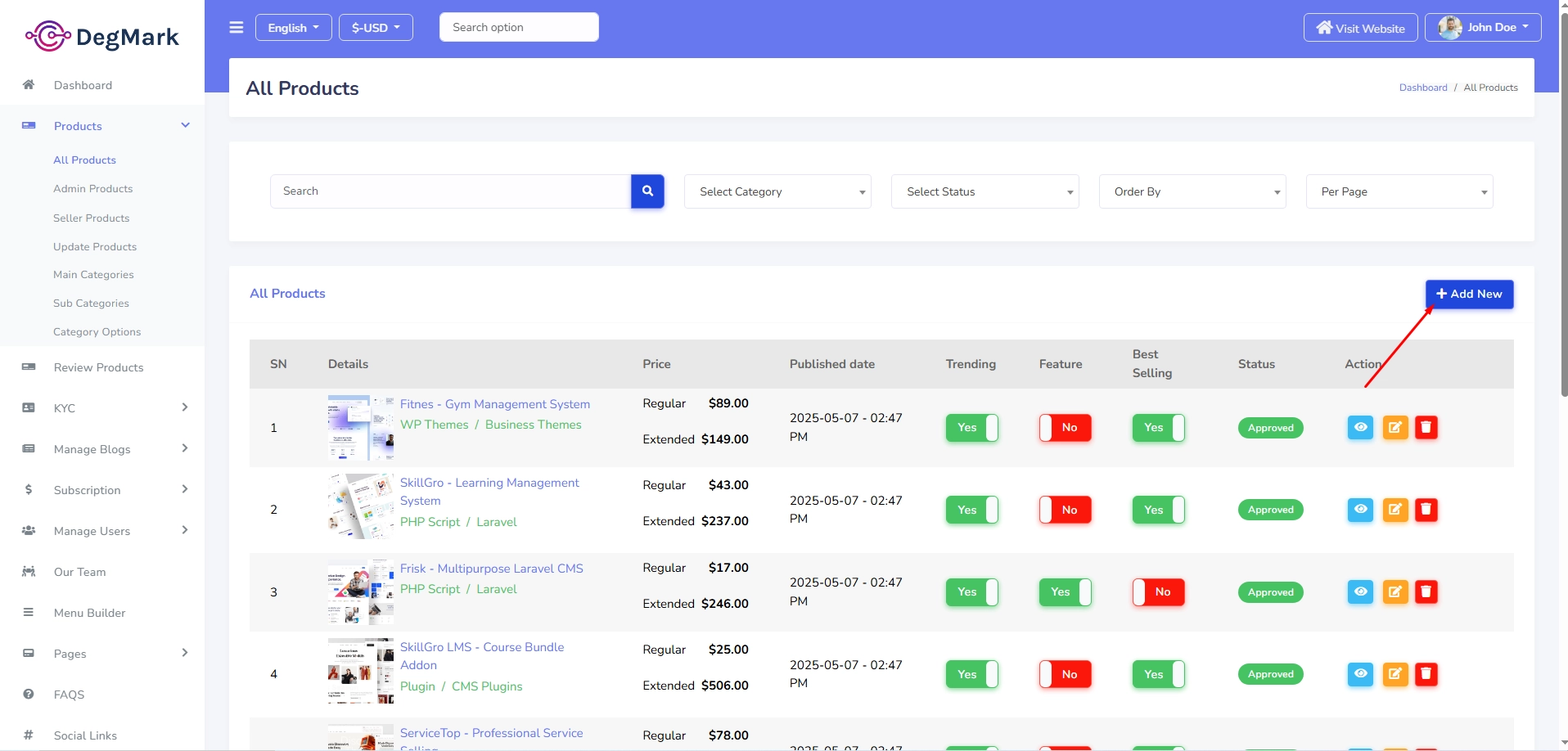View the SkillGro LMS Course Bundle product
The height and width of the screenshot is (751, 1568).
[x=1360, y=674]
